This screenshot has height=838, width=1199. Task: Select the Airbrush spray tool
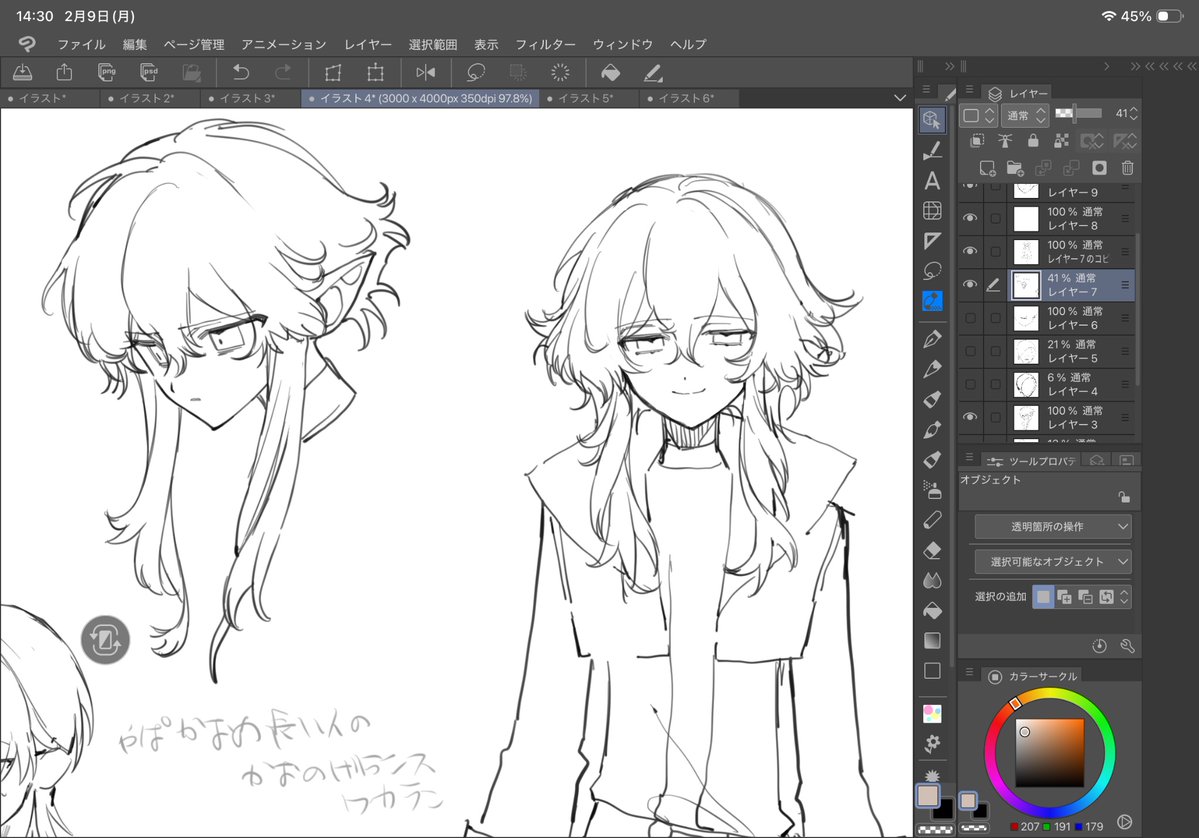tap(932, 489)
